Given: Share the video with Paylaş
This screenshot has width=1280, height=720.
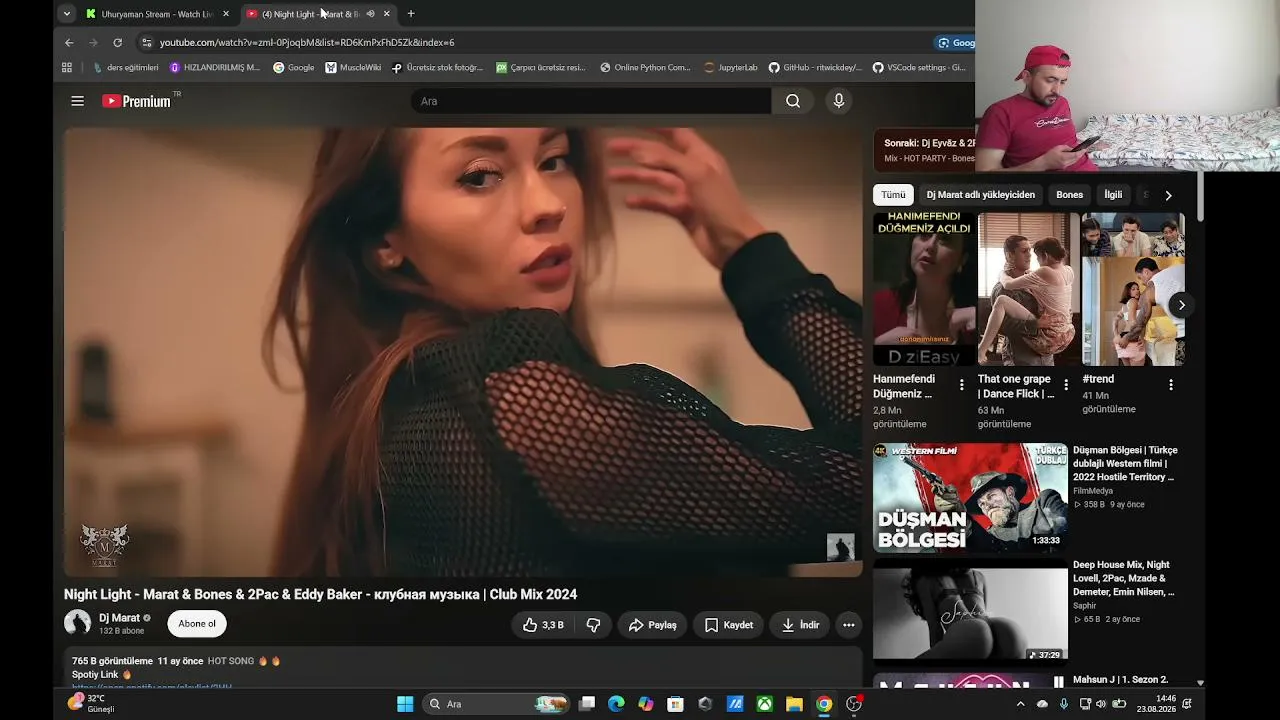Looking at the screenshot, I should click(x=652, y=625).
